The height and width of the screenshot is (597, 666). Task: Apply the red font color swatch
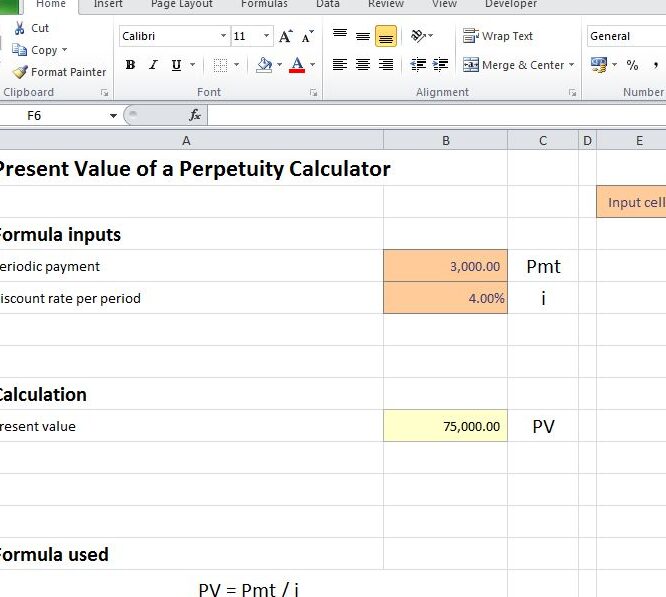tap(297, 65)
